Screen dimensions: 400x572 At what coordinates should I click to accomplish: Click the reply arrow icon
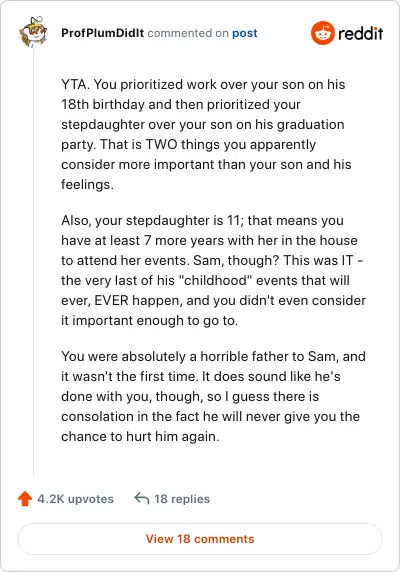coord(141,498)
